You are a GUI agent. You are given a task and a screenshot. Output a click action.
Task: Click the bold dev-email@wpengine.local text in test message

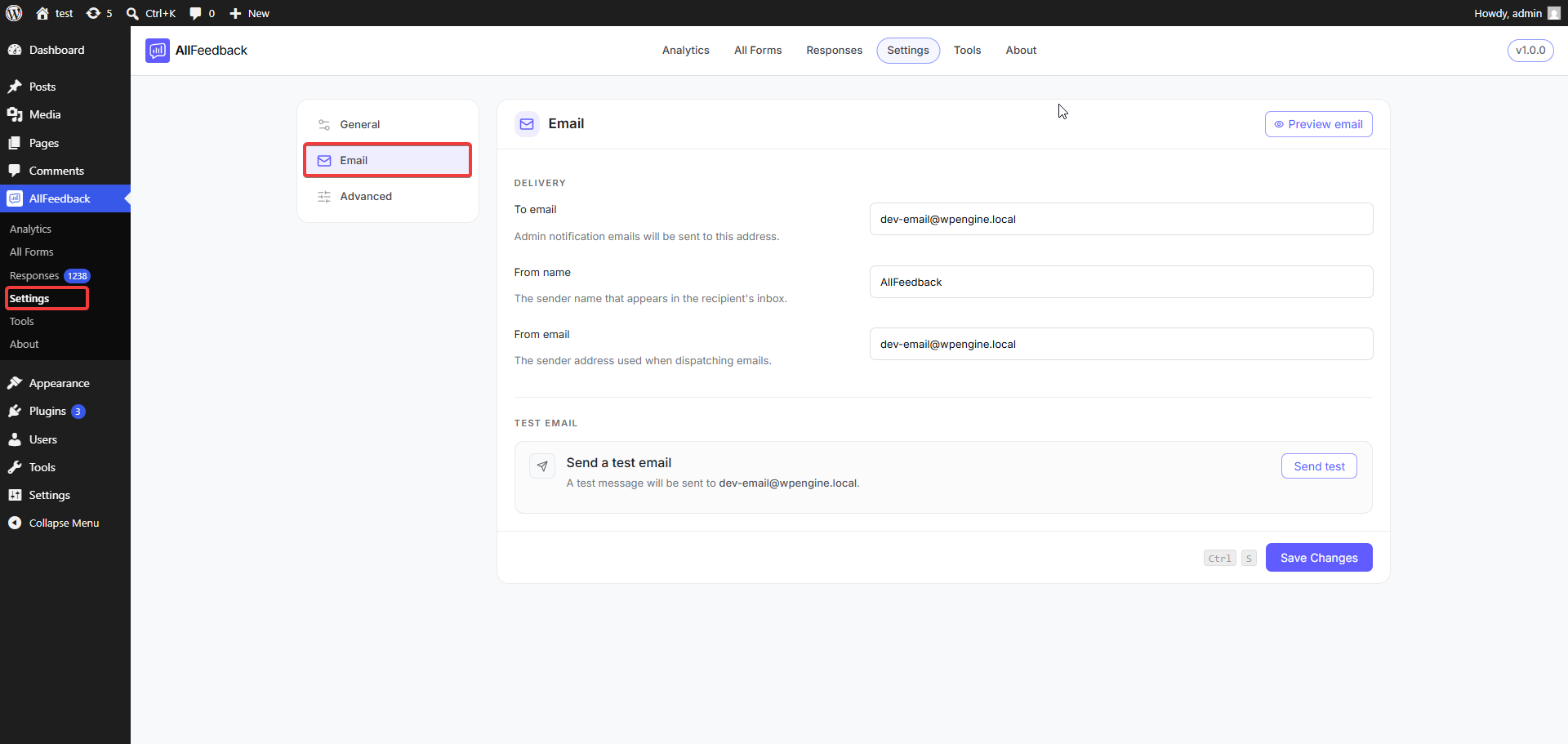787,483
